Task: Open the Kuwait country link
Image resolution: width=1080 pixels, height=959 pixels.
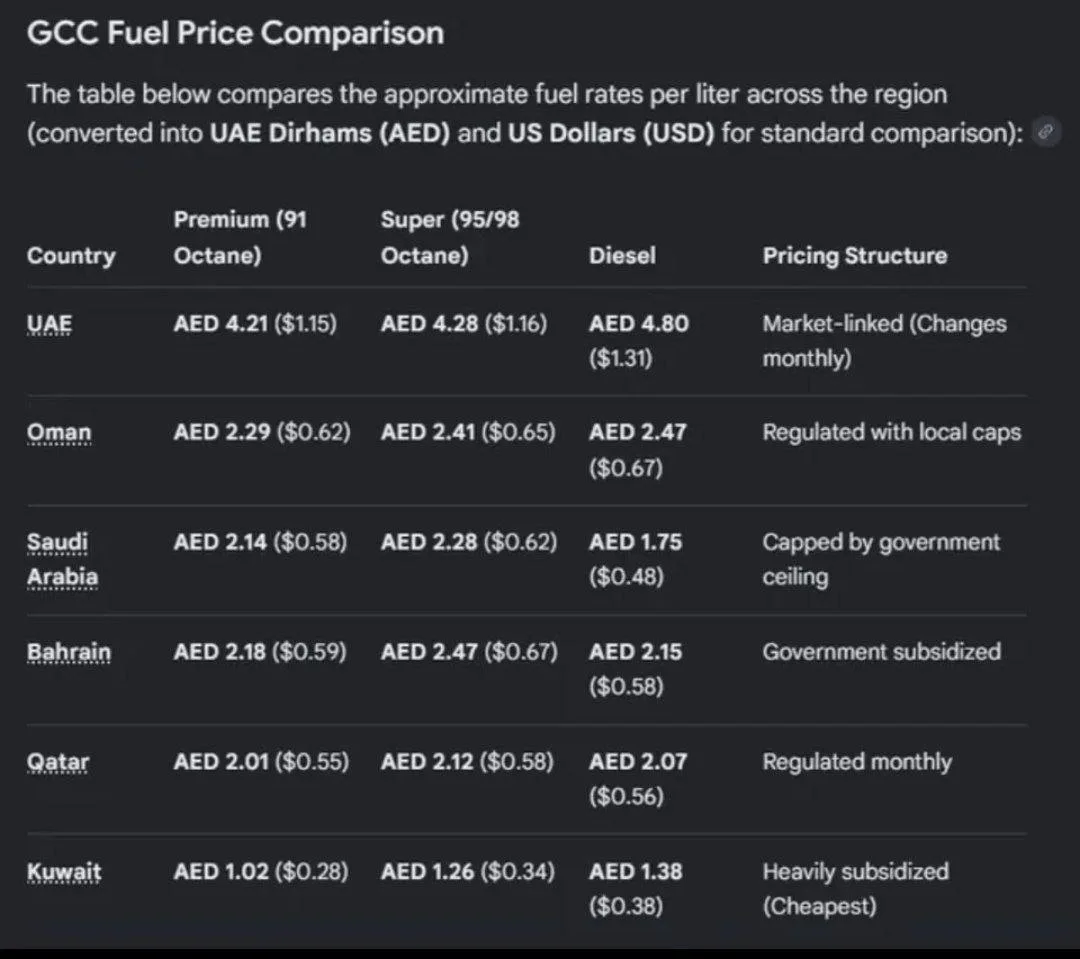Action: click(x=64, y=872)
